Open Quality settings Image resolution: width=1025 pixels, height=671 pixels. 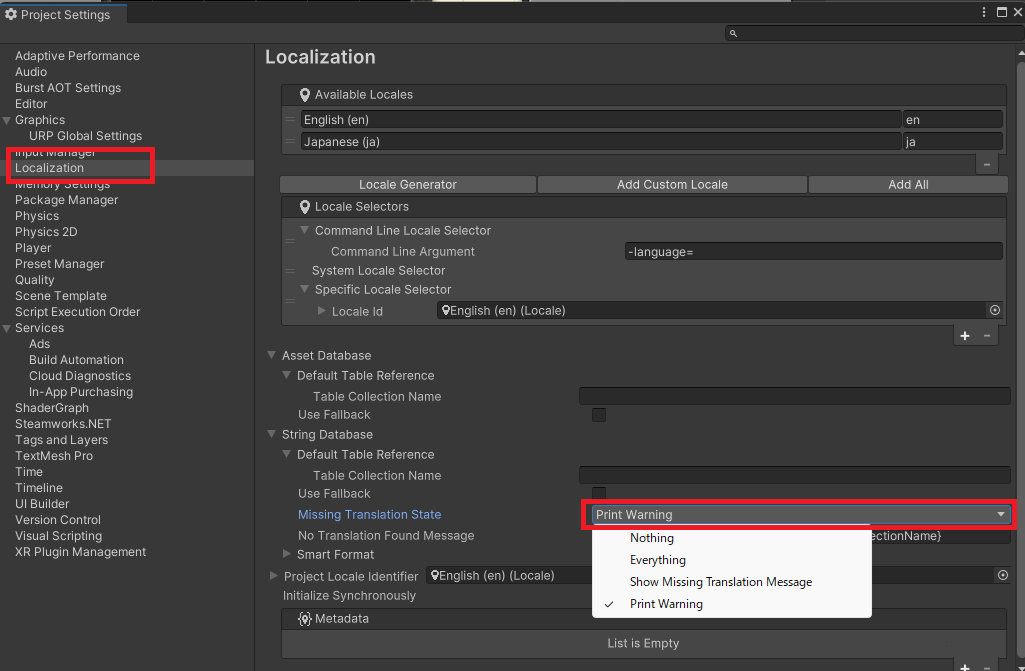[35, 280]
